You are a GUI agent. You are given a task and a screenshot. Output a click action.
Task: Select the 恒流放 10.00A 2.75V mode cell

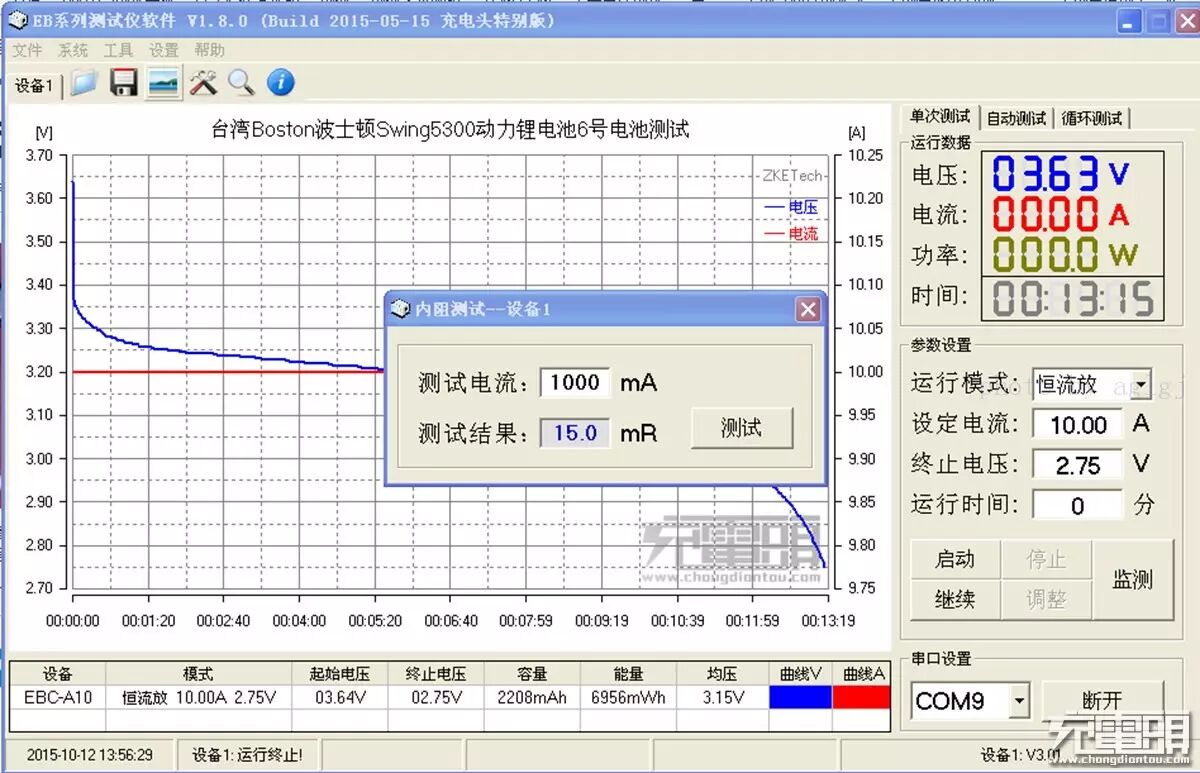click(199, 697)
